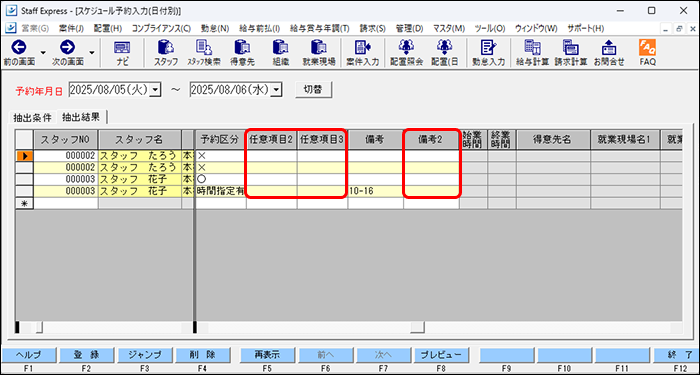700x375 pixels.
Task: Select the 任意項目3 column header
Action: pos(322,140)
